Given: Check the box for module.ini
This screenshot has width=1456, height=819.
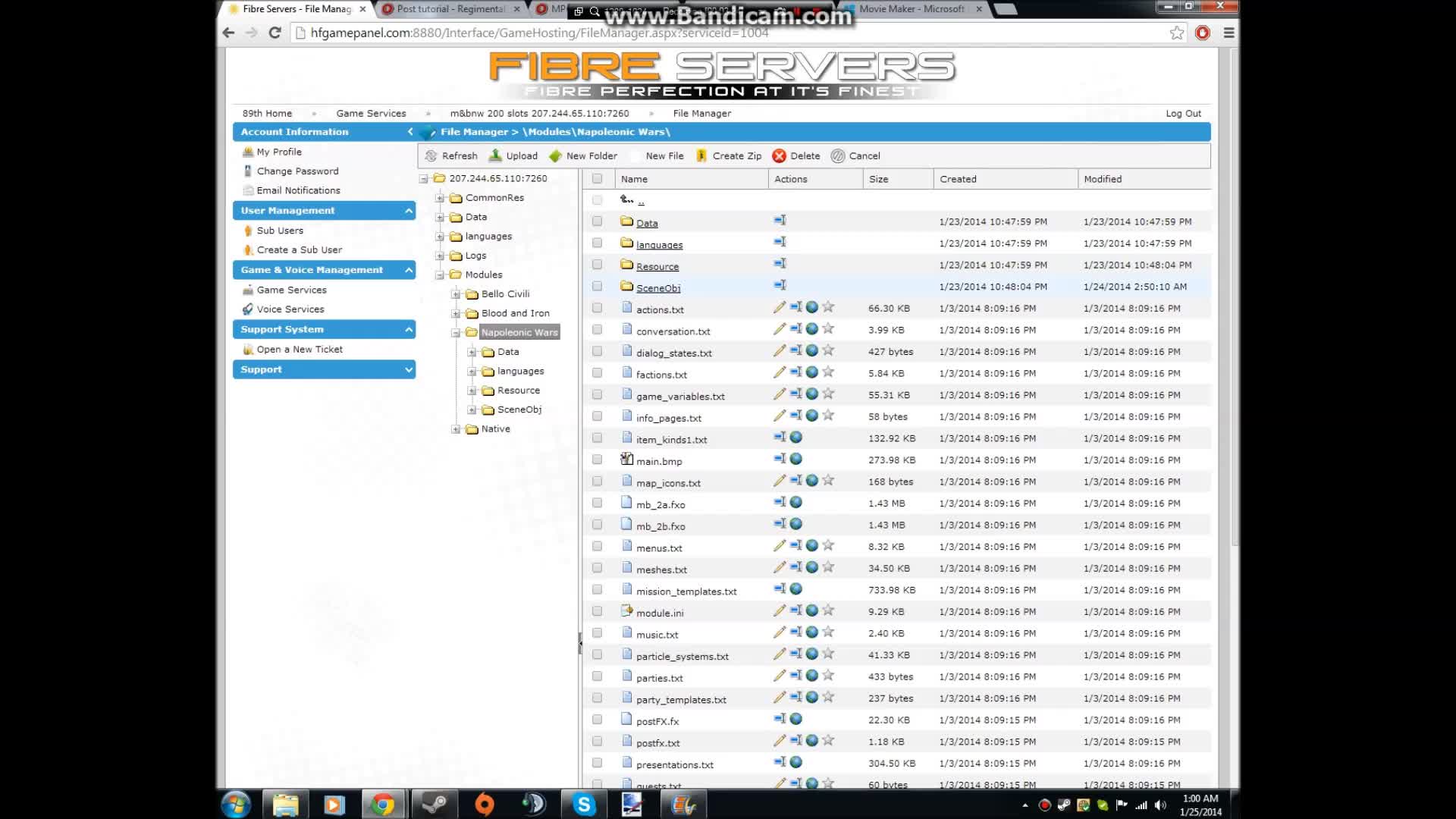Looking at the screenshot, I should tap(597, 611).
